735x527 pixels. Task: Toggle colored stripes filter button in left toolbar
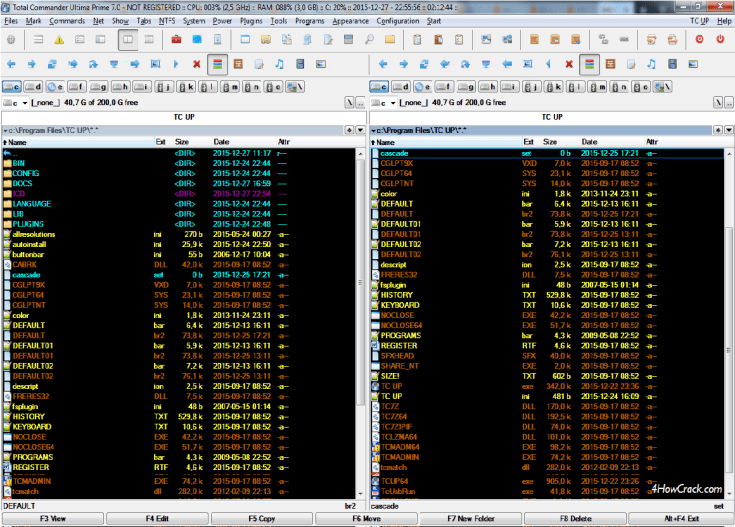pyautogui.click(x=218, y=64)
